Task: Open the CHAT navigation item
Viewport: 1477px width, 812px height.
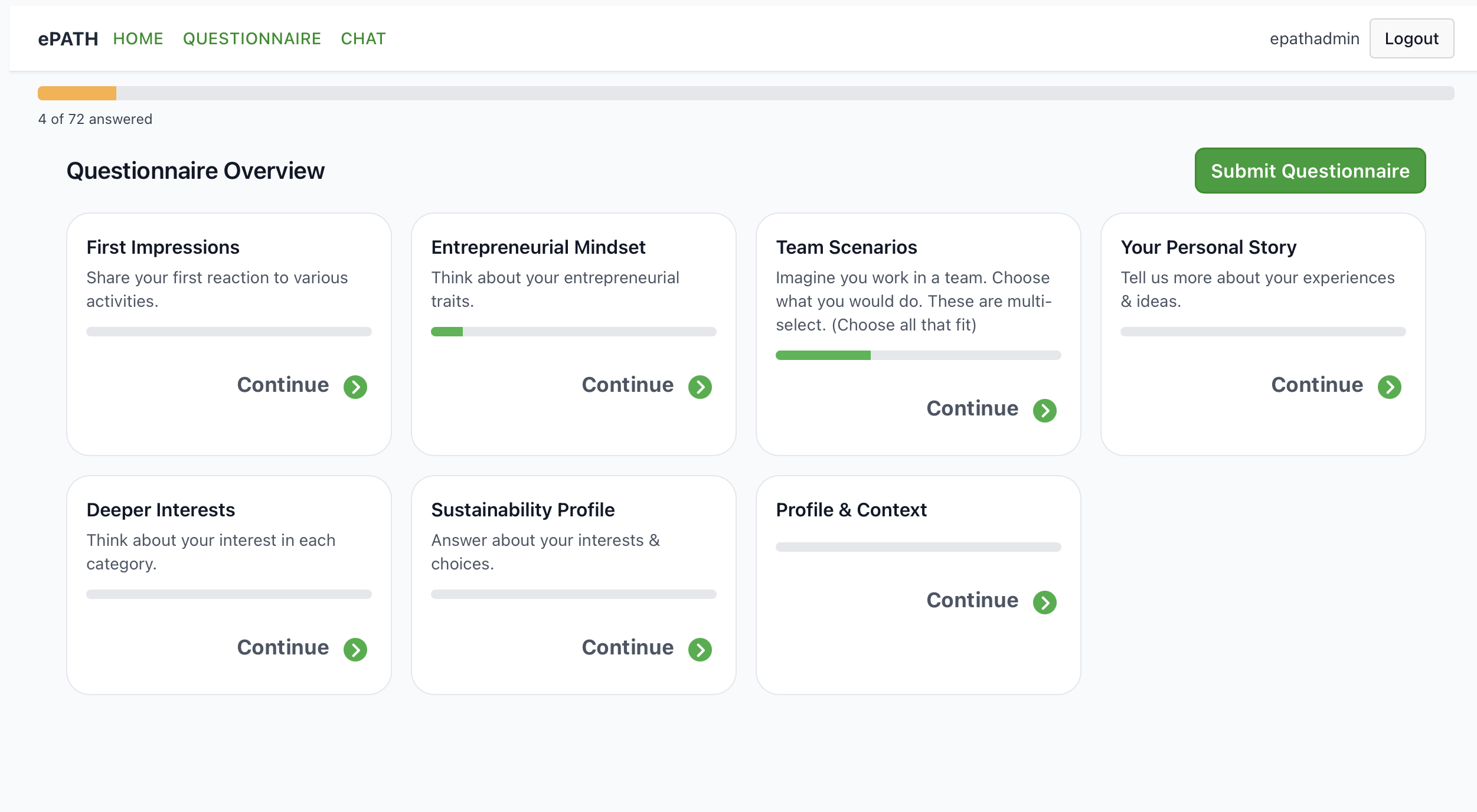Action: (x=363, y=39)
